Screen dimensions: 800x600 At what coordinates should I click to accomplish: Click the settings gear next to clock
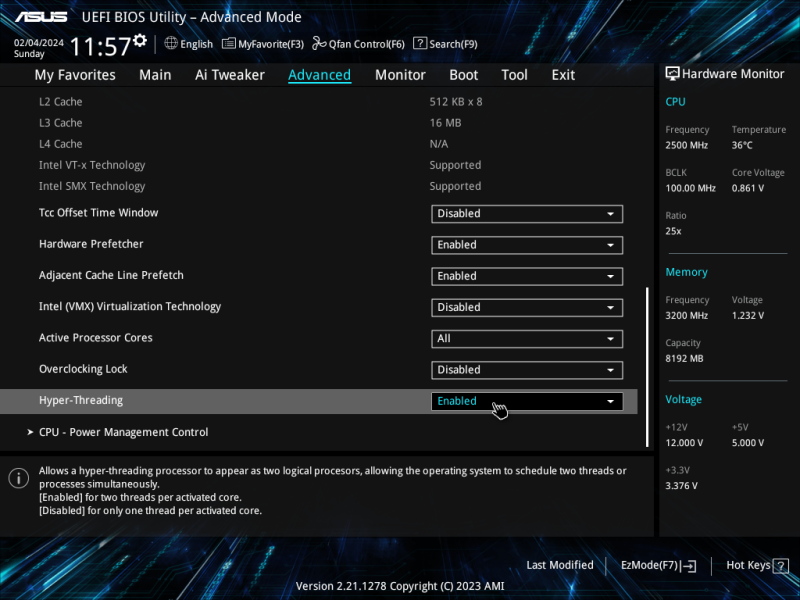(140, 40)
